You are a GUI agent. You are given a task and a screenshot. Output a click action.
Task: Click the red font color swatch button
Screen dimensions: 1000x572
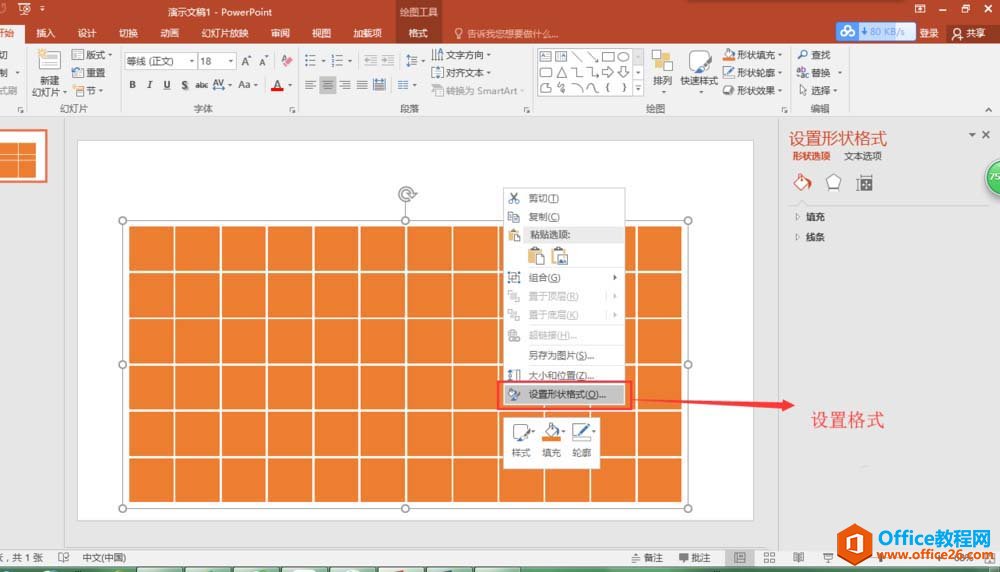[277, 86]
